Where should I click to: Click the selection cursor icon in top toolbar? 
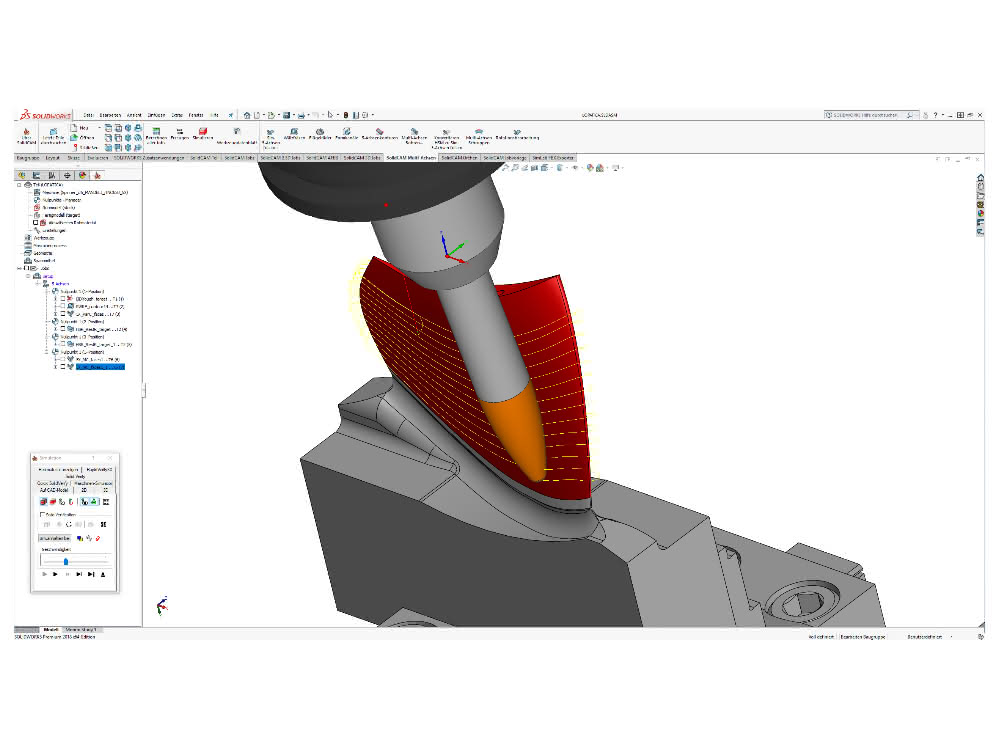pos(330,115)
